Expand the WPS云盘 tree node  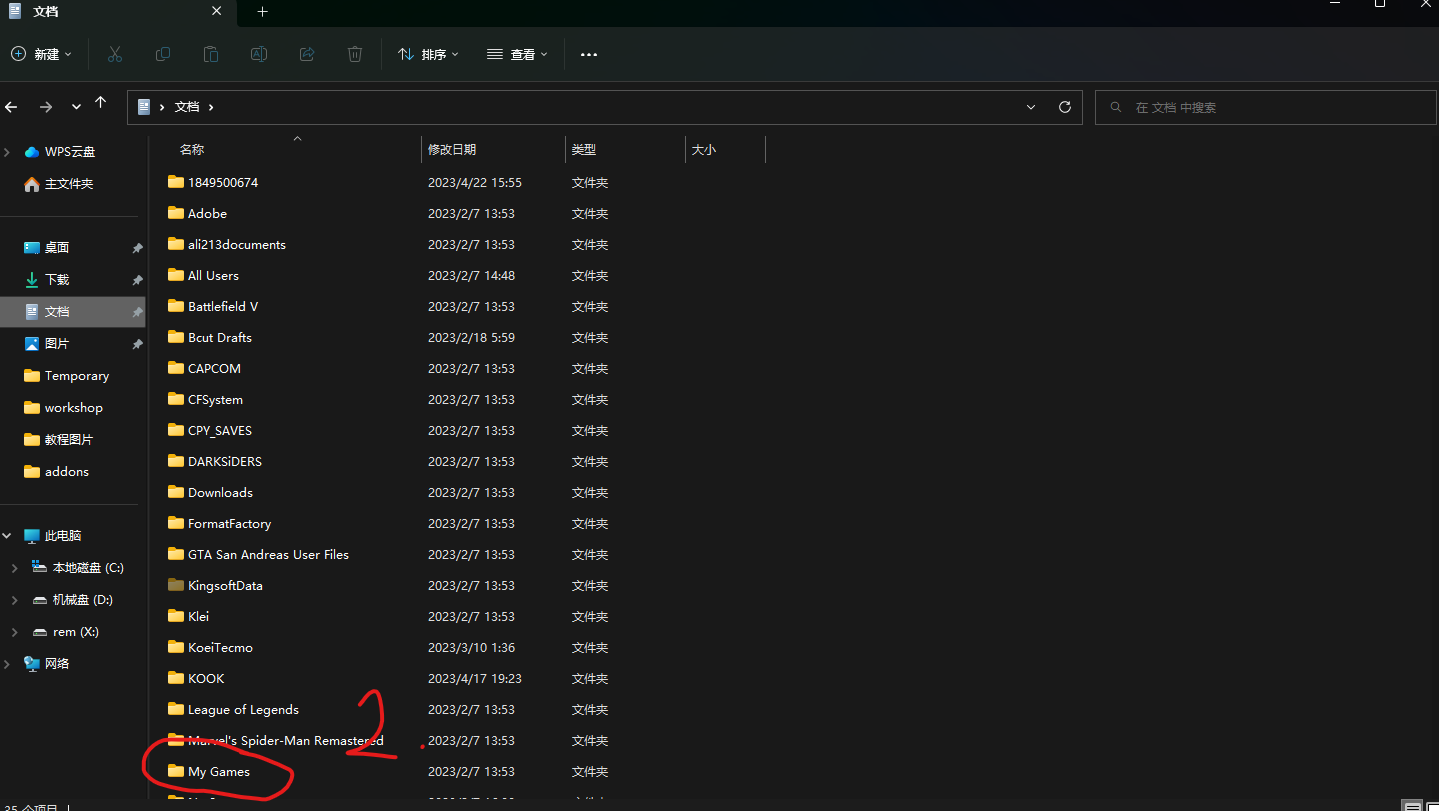[8, 152]
